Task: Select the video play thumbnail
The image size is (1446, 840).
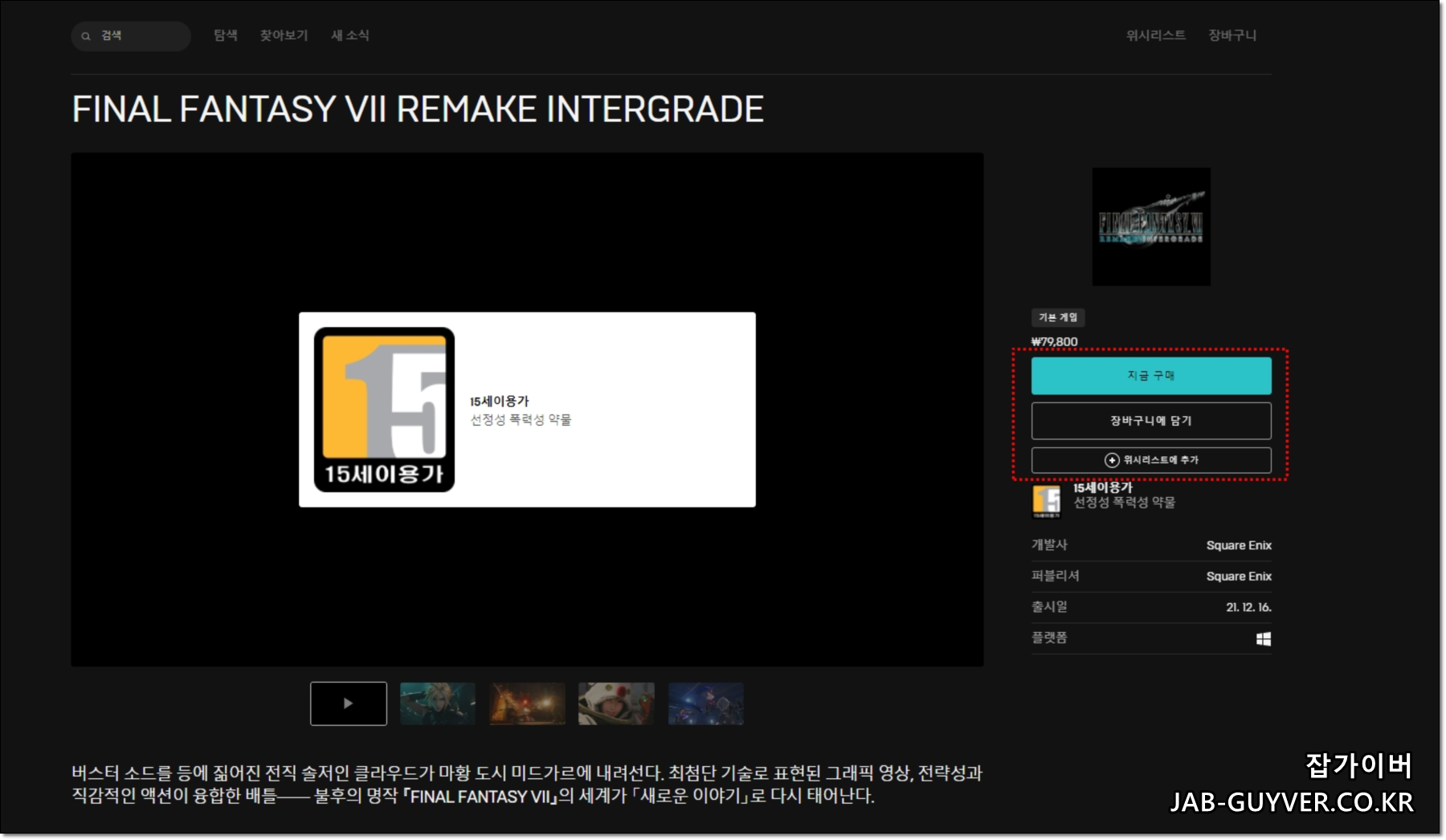Action: tap(349, 703)
